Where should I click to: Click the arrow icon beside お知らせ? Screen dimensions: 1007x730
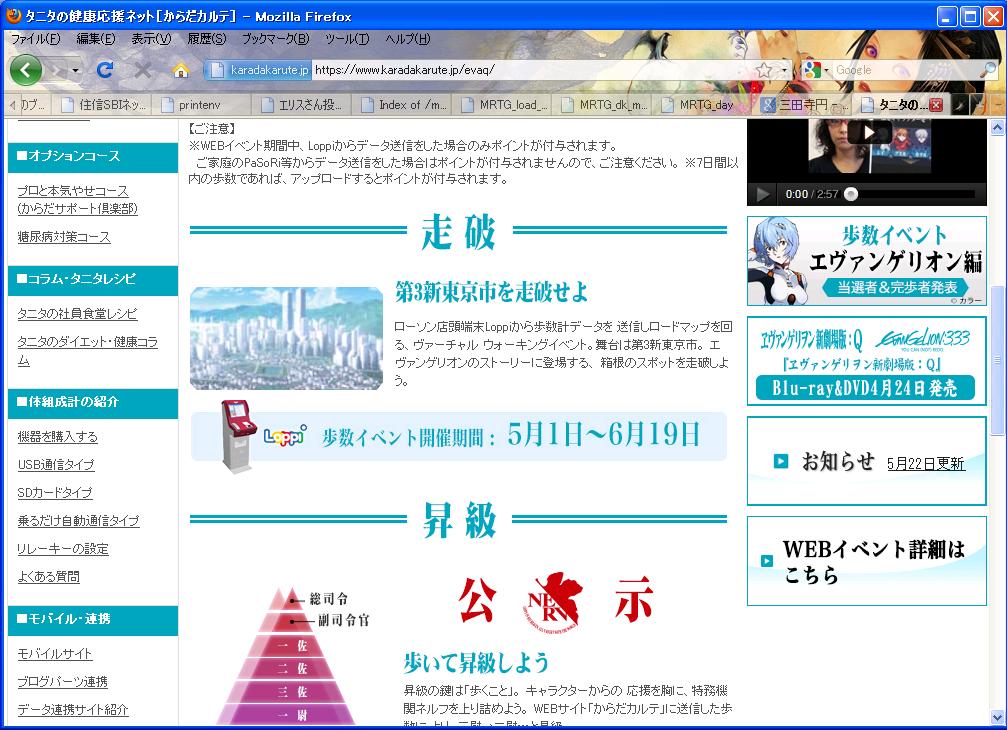point(781,461)
